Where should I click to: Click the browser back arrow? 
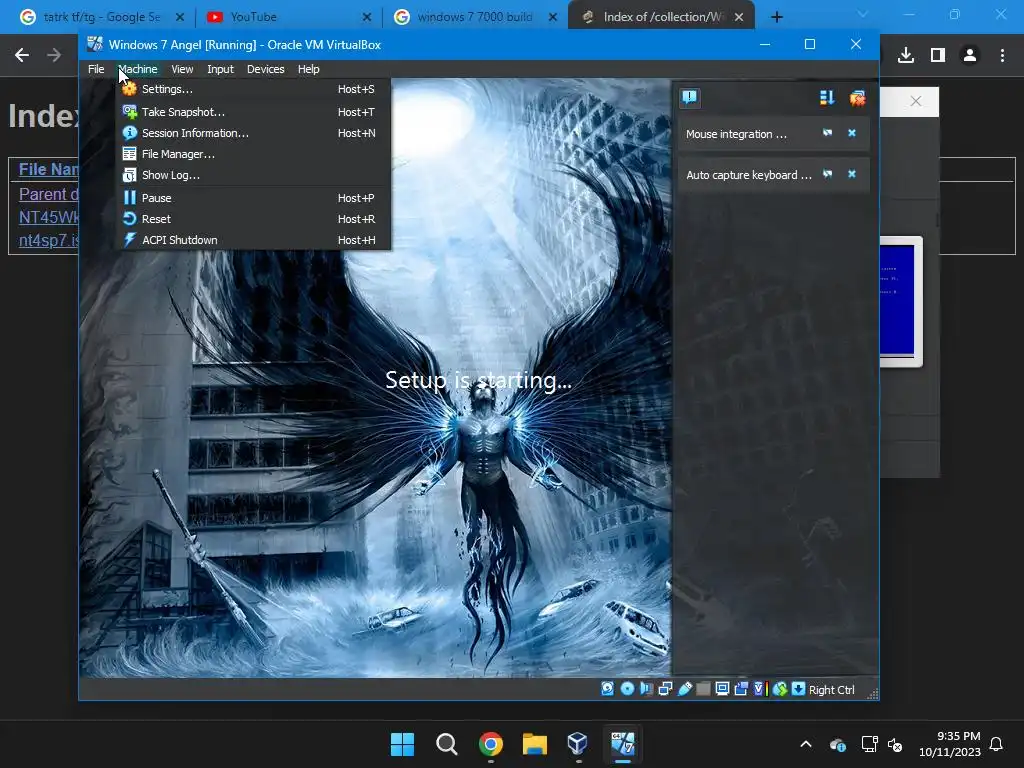point(22,56)
